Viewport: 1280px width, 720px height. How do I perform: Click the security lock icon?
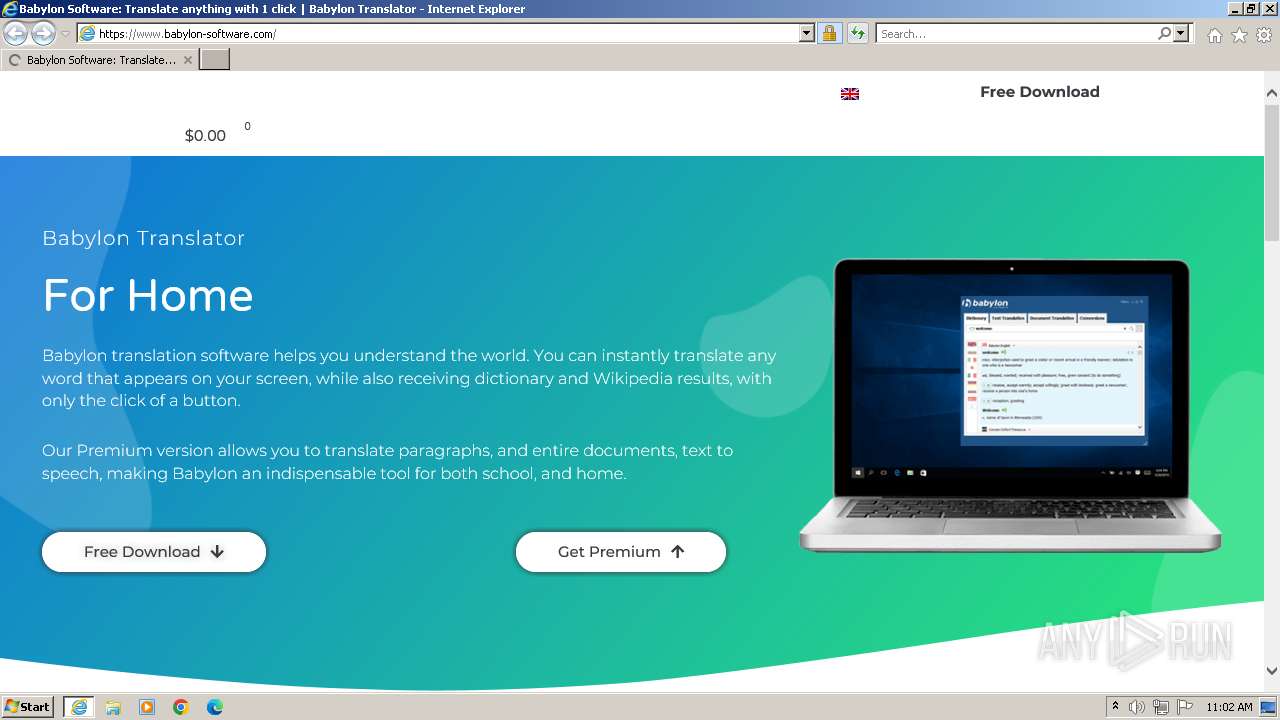click(x=829, y=34)
